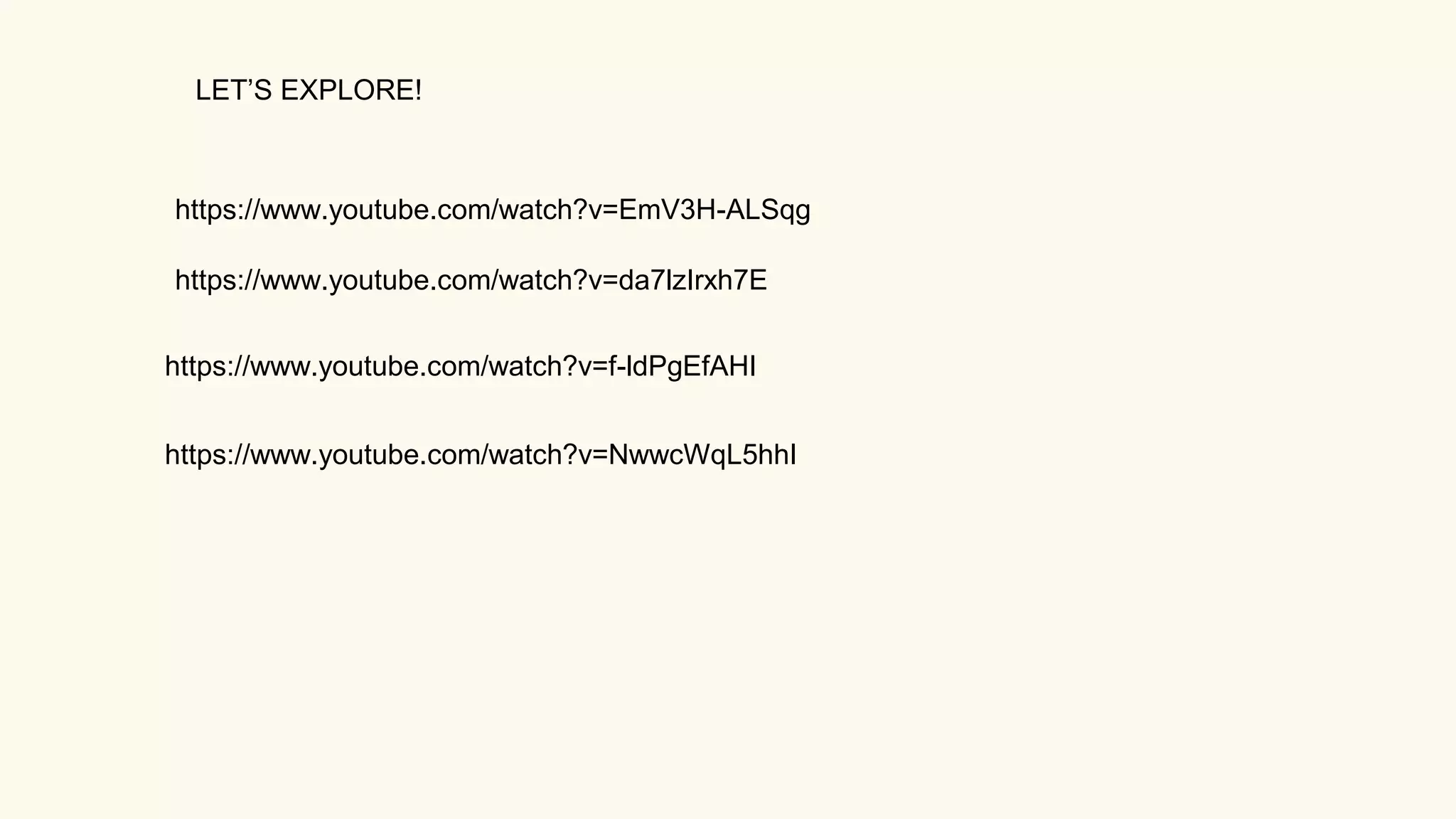Open the YouTube link ending in f-IdPgEfAHI
Image resolution: width=1456 pixels, height=819 pixels.
[460, 367]
